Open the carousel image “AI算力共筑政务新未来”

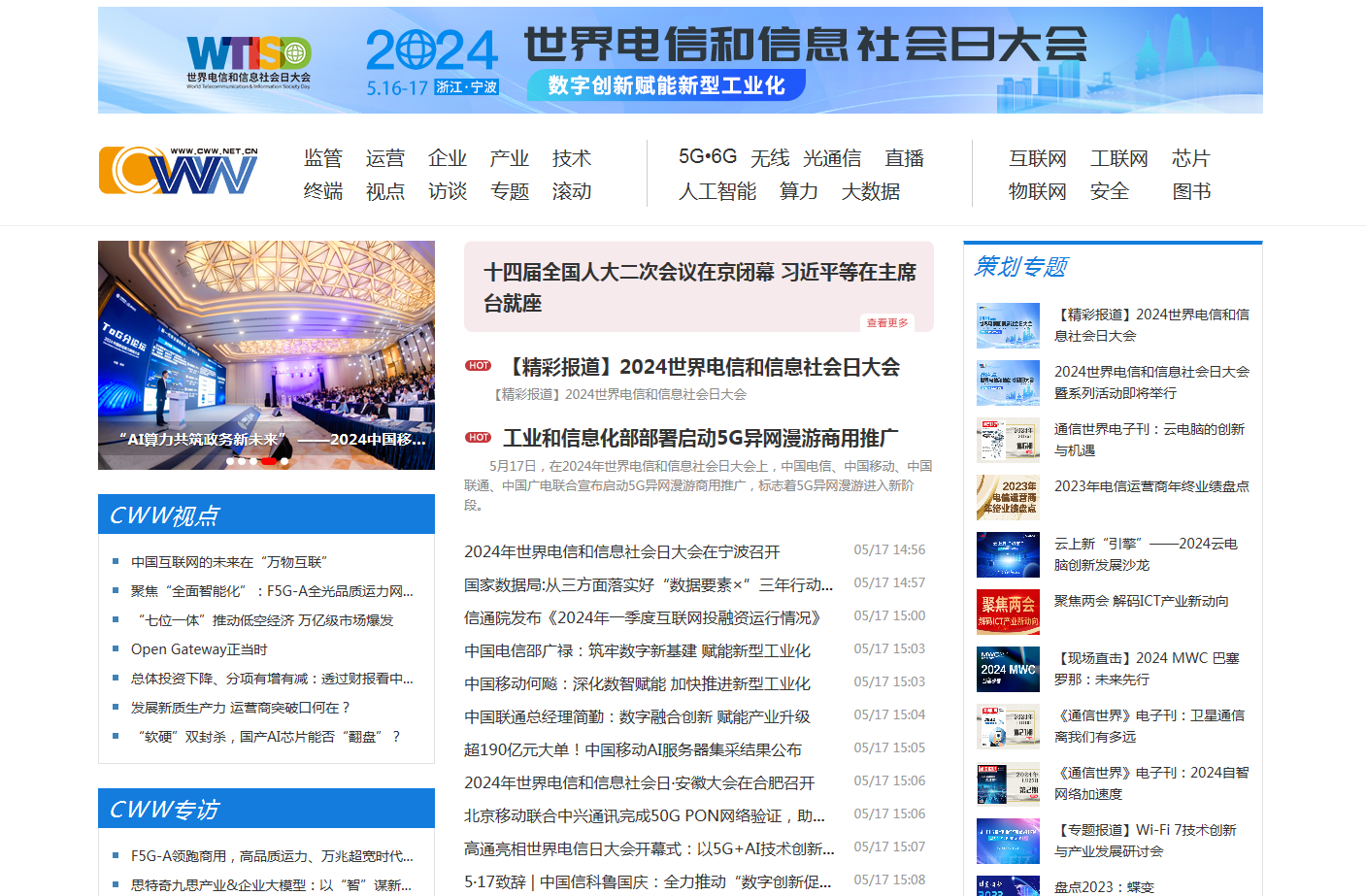click(266, 355)
